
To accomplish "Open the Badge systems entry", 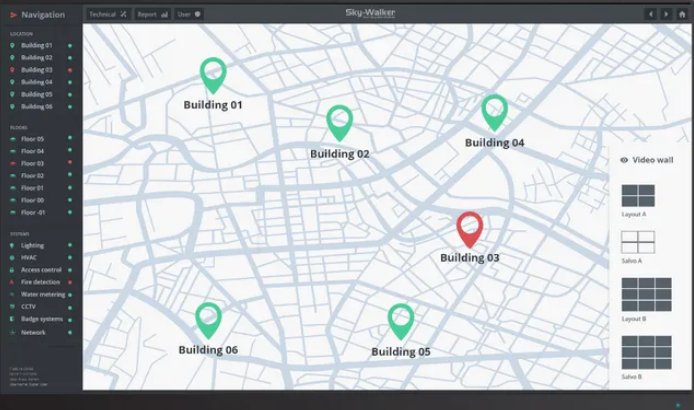I will pos(41,319).
